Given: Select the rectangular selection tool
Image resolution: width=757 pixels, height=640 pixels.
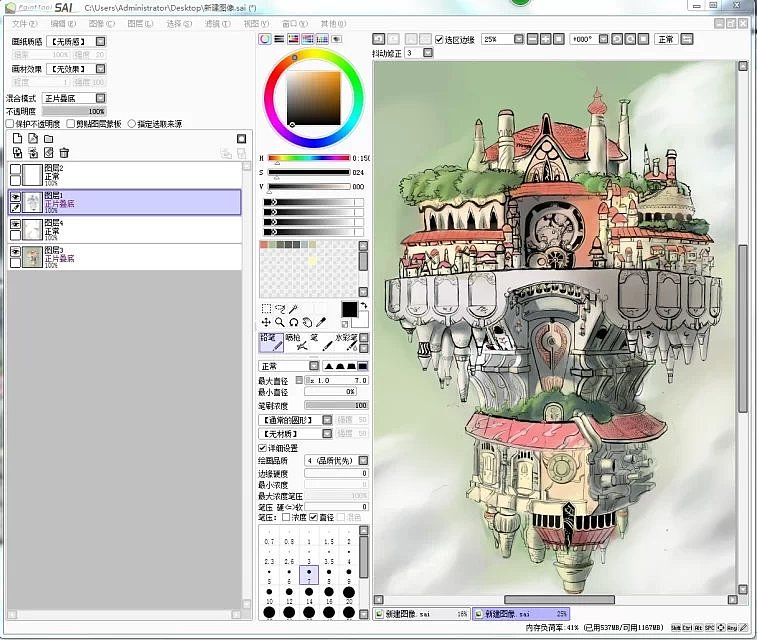Looking at the screenshot, I should [x=266, y=308].
